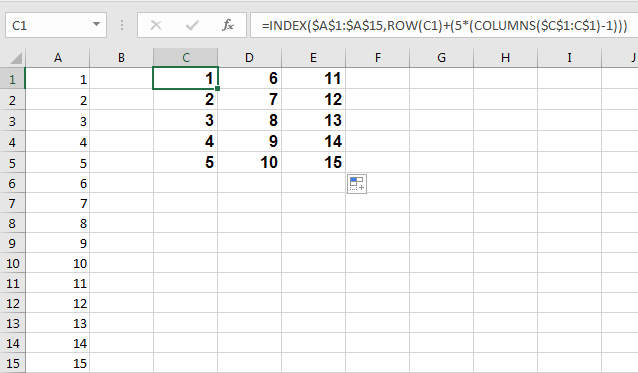Click the formula bar INDEX formula text
The width and height of the screenshot is (638, 373).
[444, 26]
